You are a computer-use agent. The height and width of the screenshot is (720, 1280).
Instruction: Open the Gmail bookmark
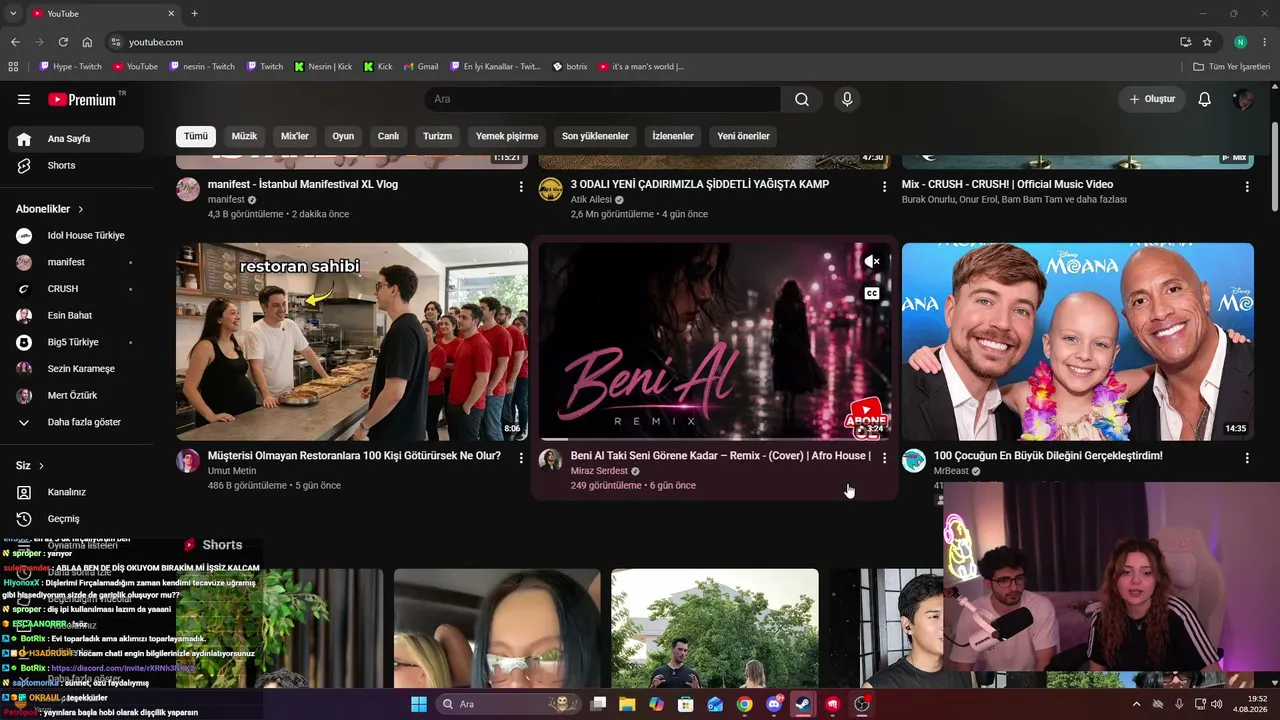coord(421,67)
